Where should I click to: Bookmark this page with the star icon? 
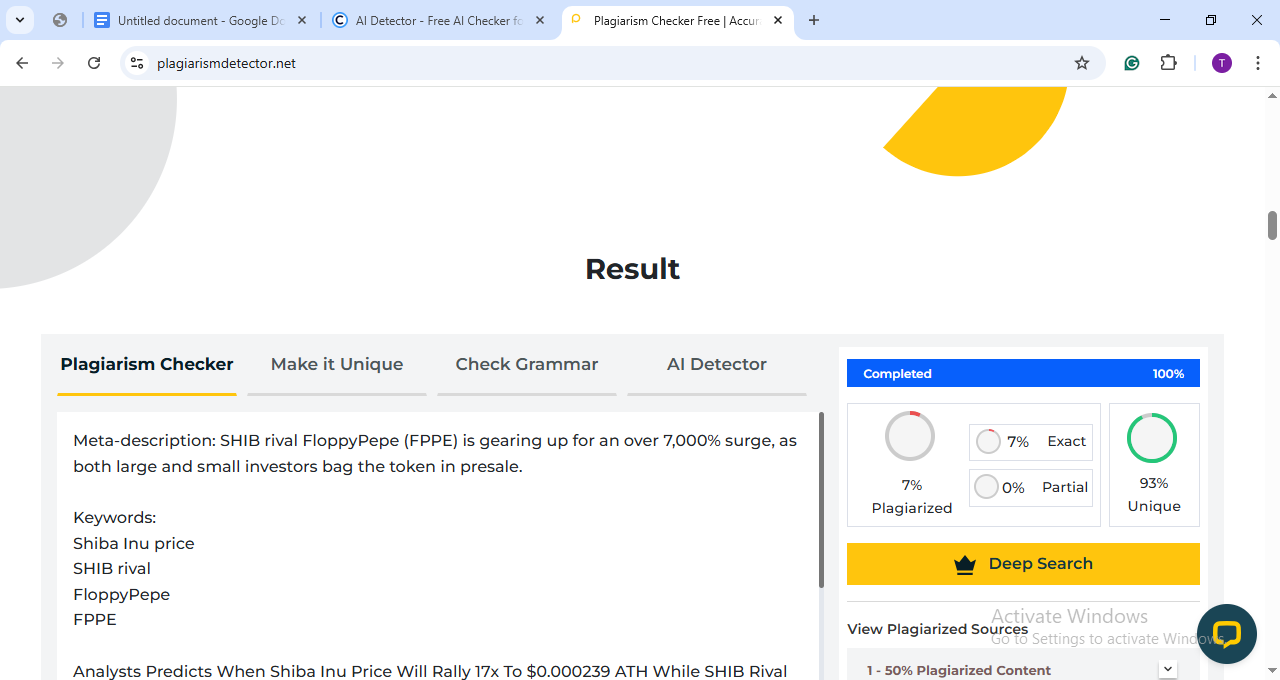[1082, 63]
